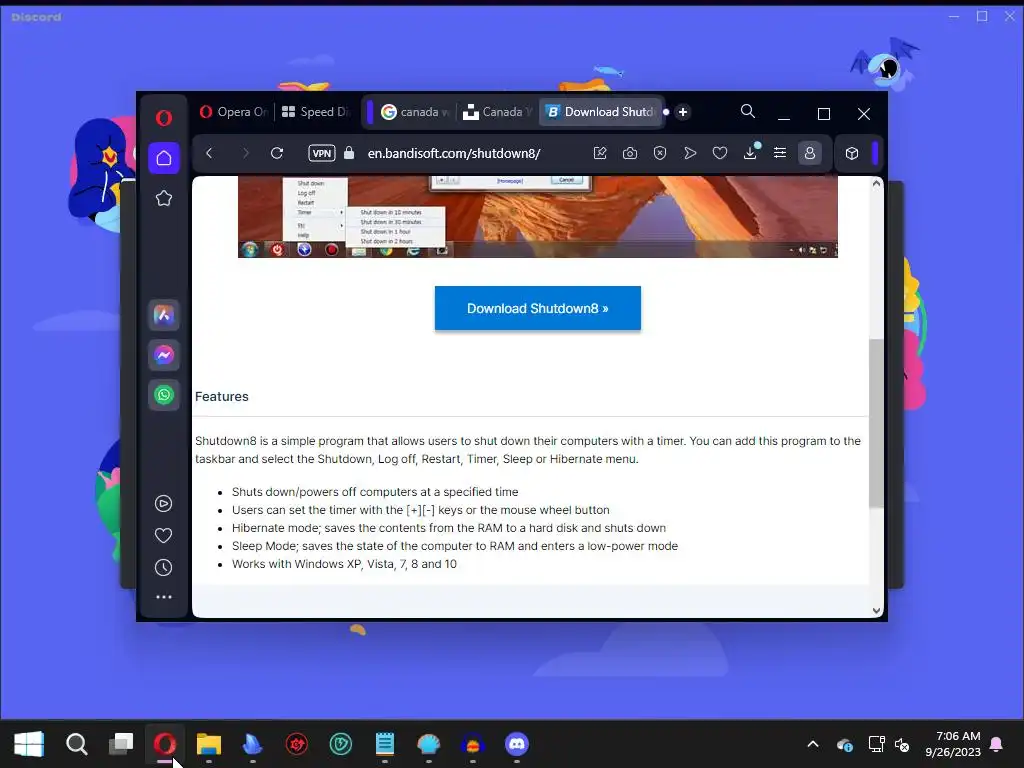Click the Features heading
The width and height of the screenshot is (1024, 768).
(x=221, y=396)
